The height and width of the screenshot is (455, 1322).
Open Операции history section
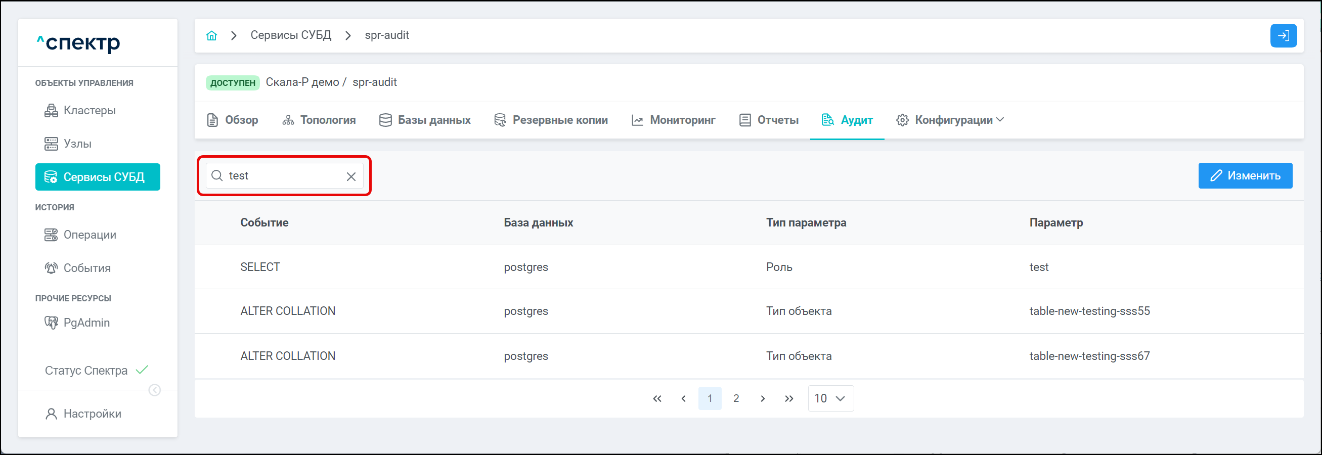(x=89, y=235)
